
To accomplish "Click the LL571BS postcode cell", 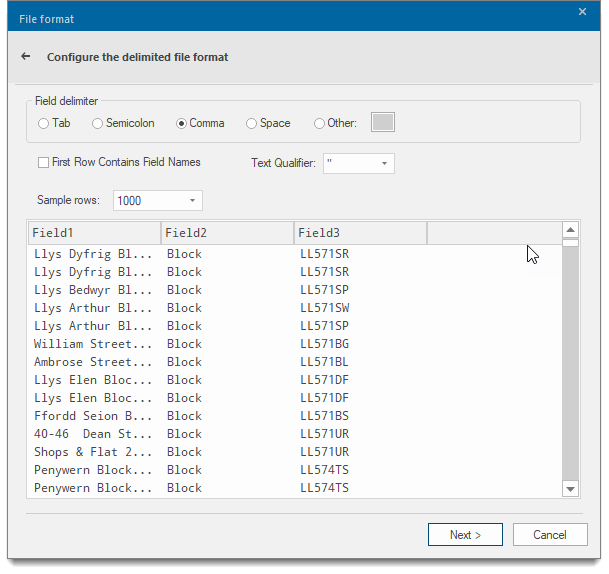I will click(x=324, y=416).
